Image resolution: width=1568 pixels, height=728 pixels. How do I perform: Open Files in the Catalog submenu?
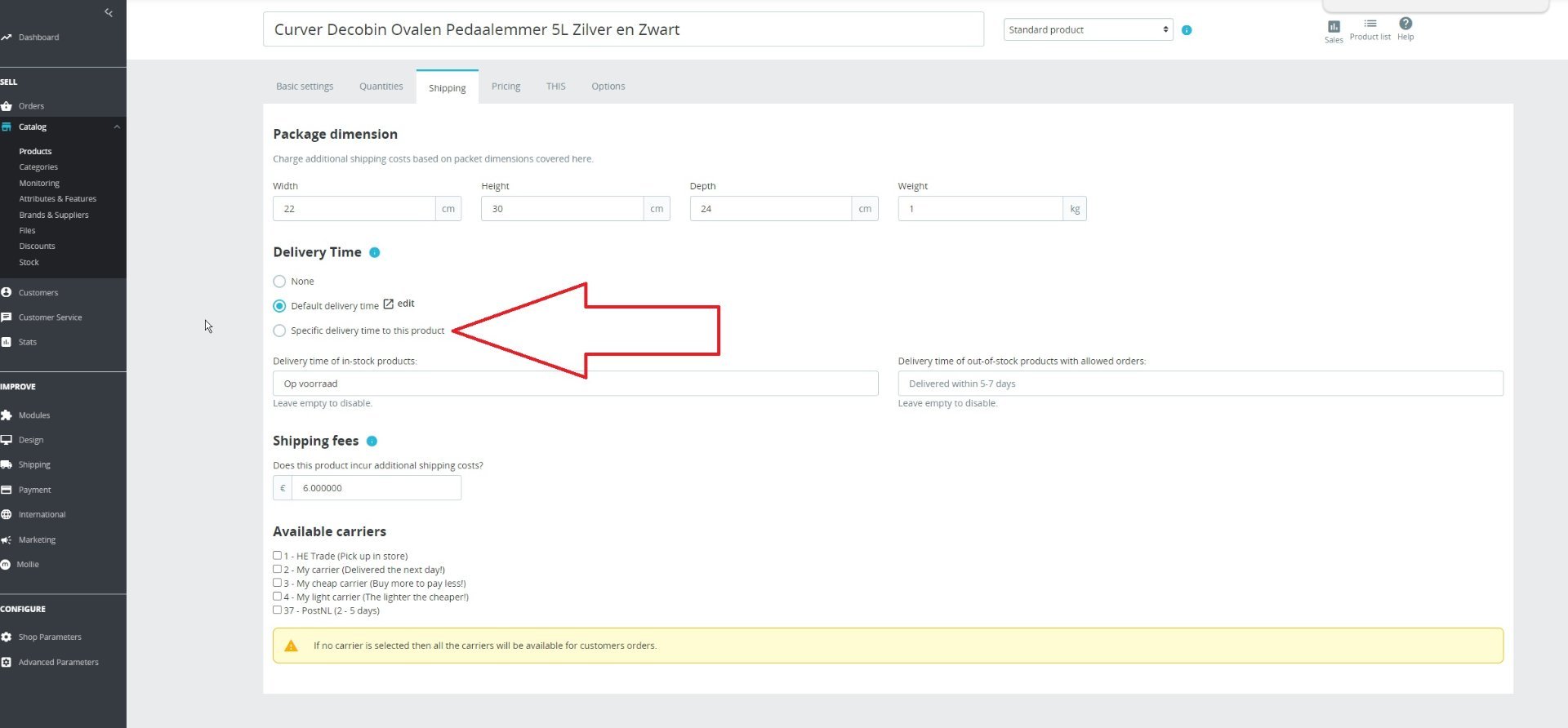(x=27, y=231)
